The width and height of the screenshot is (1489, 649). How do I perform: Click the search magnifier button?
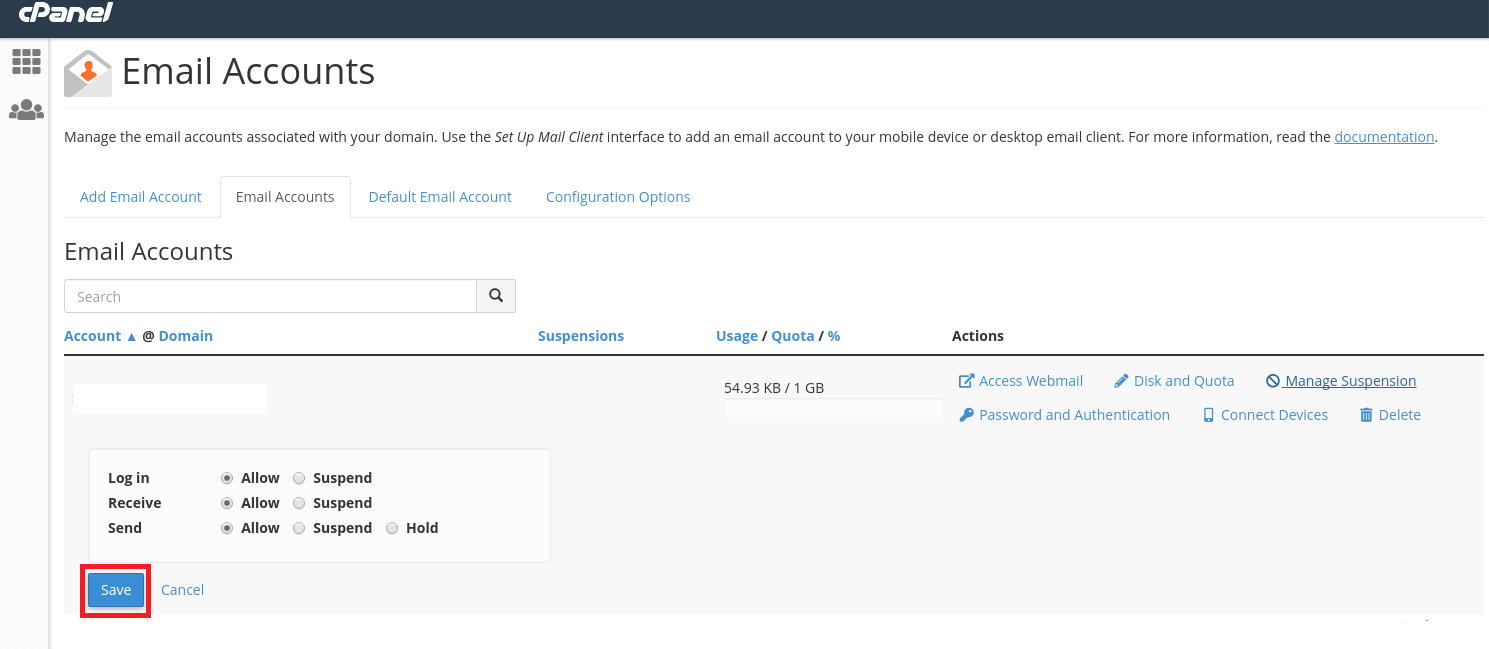tap(496, 296)
